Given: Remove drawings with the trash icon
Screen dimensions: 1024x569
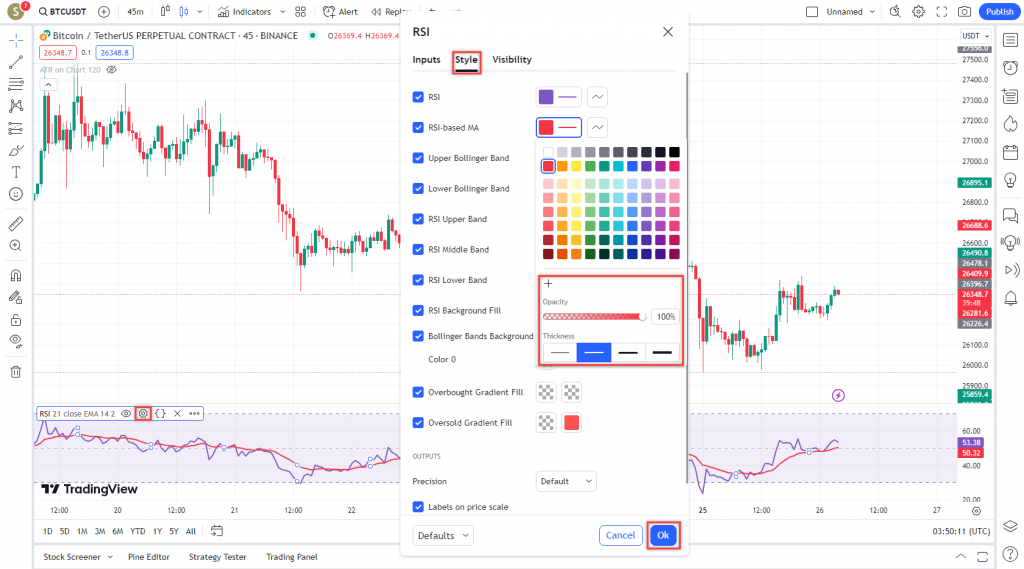Looking at the screenshot, I should pos(16,372).
